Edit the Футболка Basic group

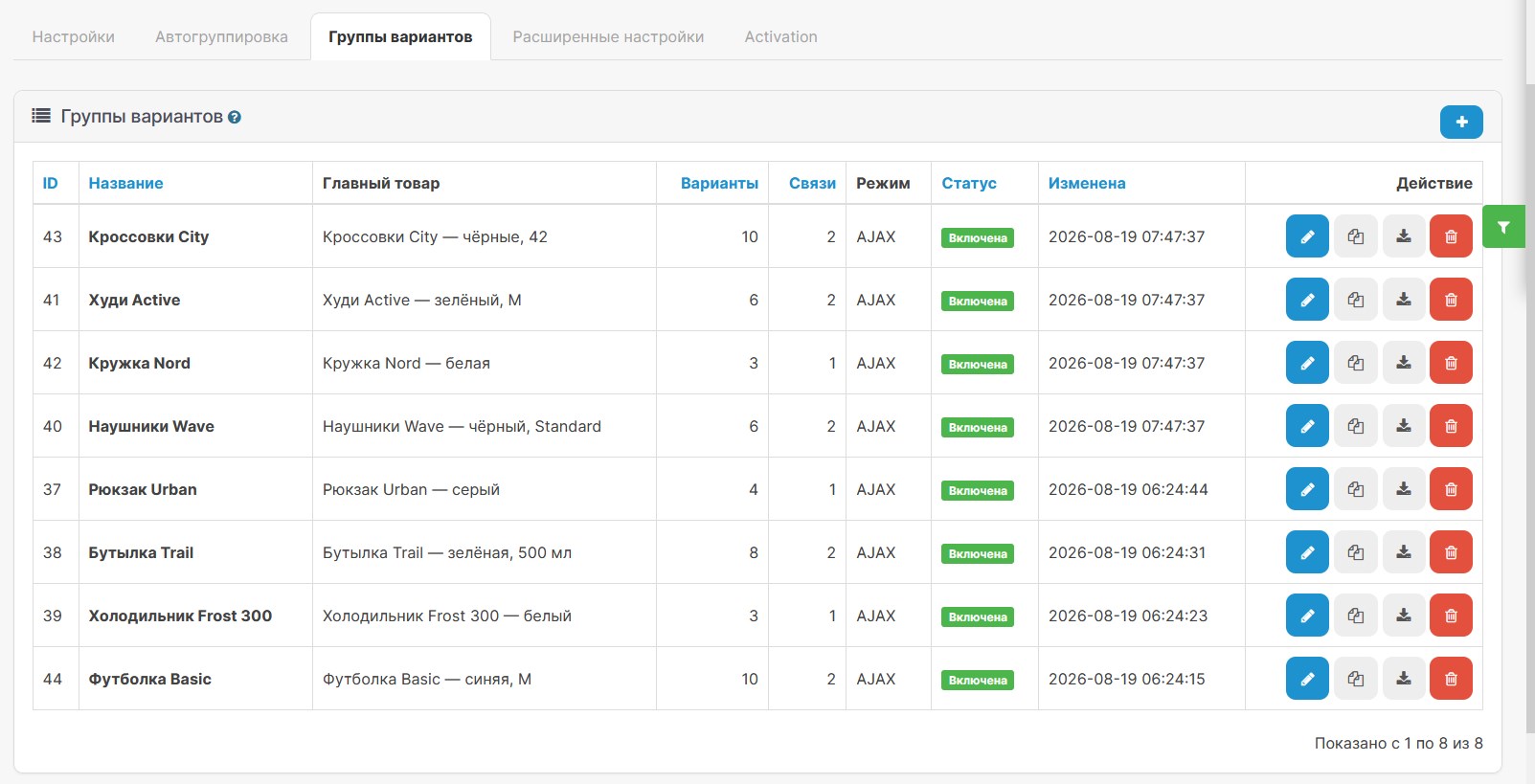coord(1307,679)
